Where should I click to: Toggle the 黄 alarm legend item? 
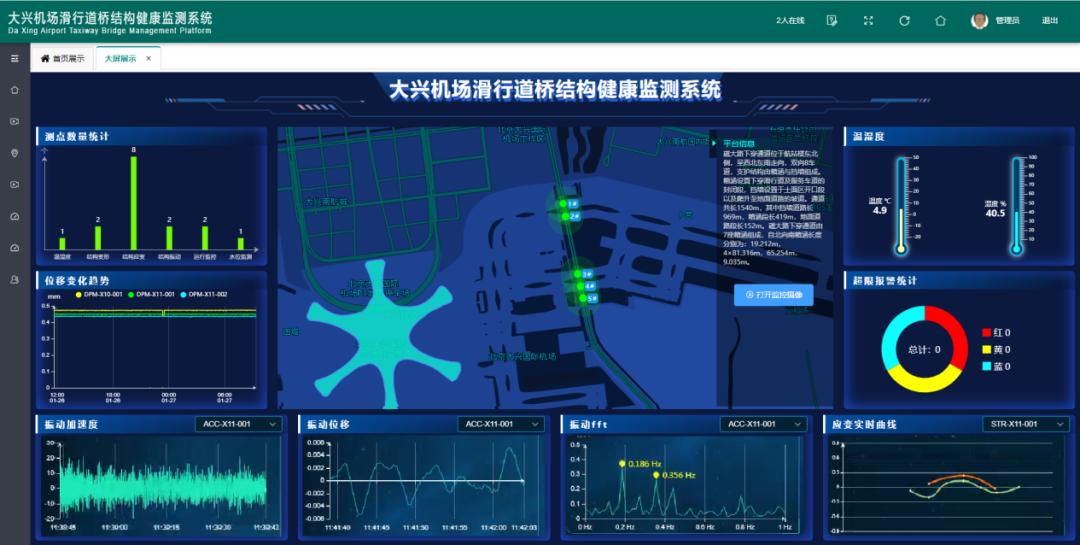(x=996, y=349)
